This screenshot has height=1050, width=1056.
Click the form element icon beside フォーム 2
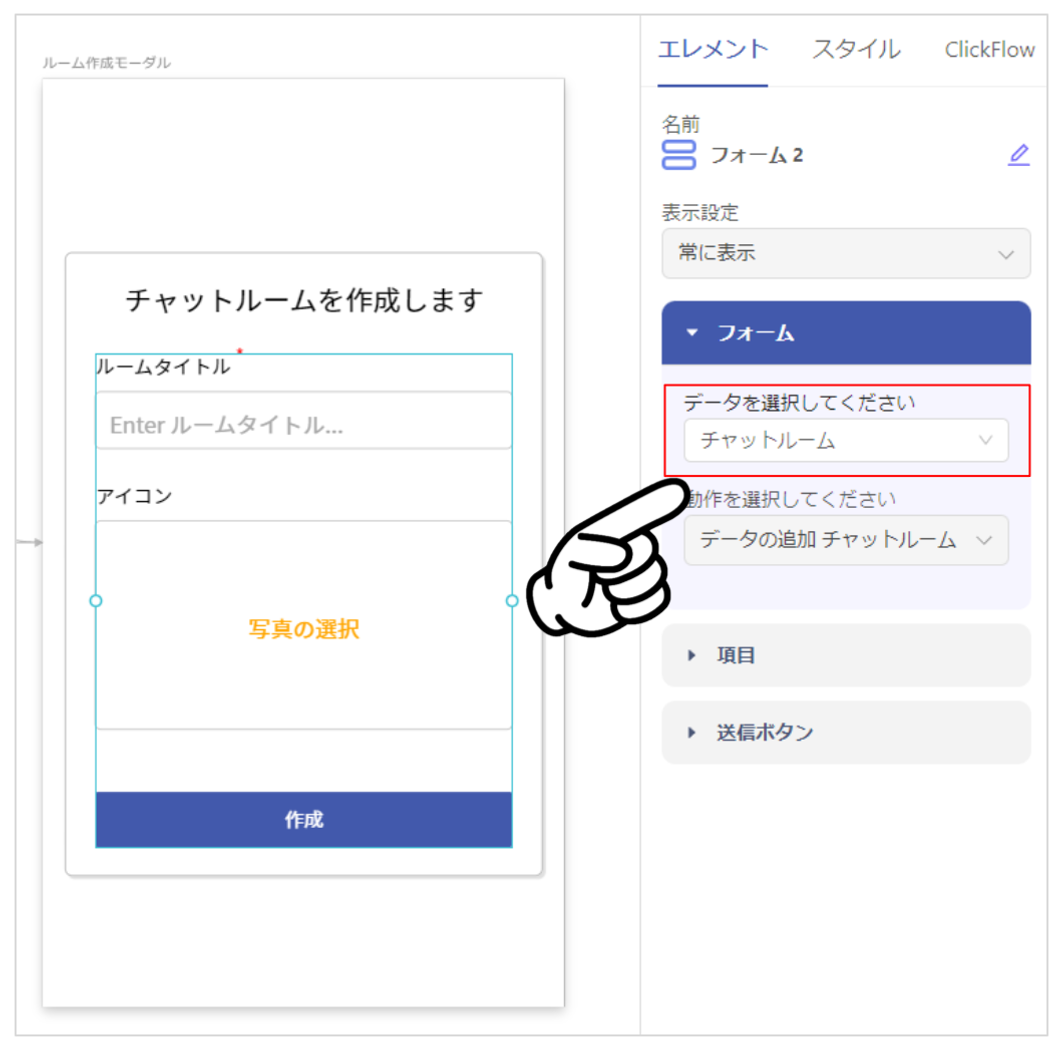pyautogui.click(x=678, y=155)
